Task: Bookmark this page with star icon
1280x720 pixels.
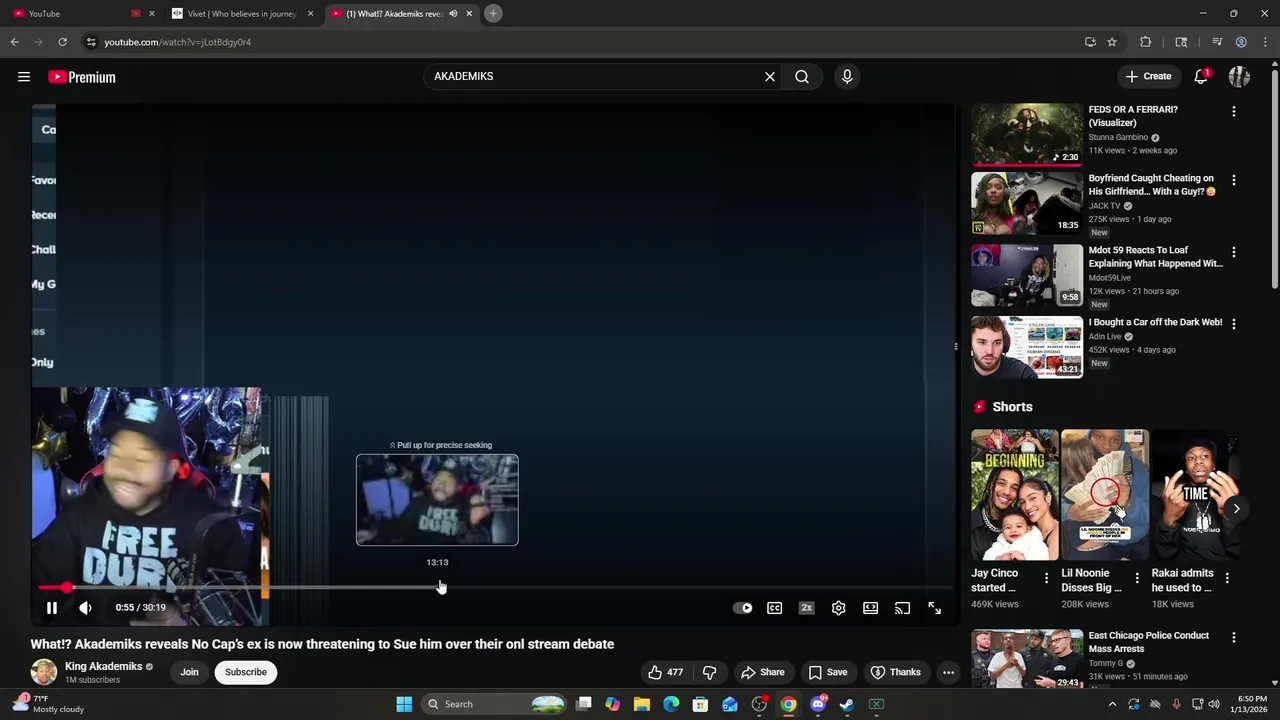Action: pos(1112,42)
